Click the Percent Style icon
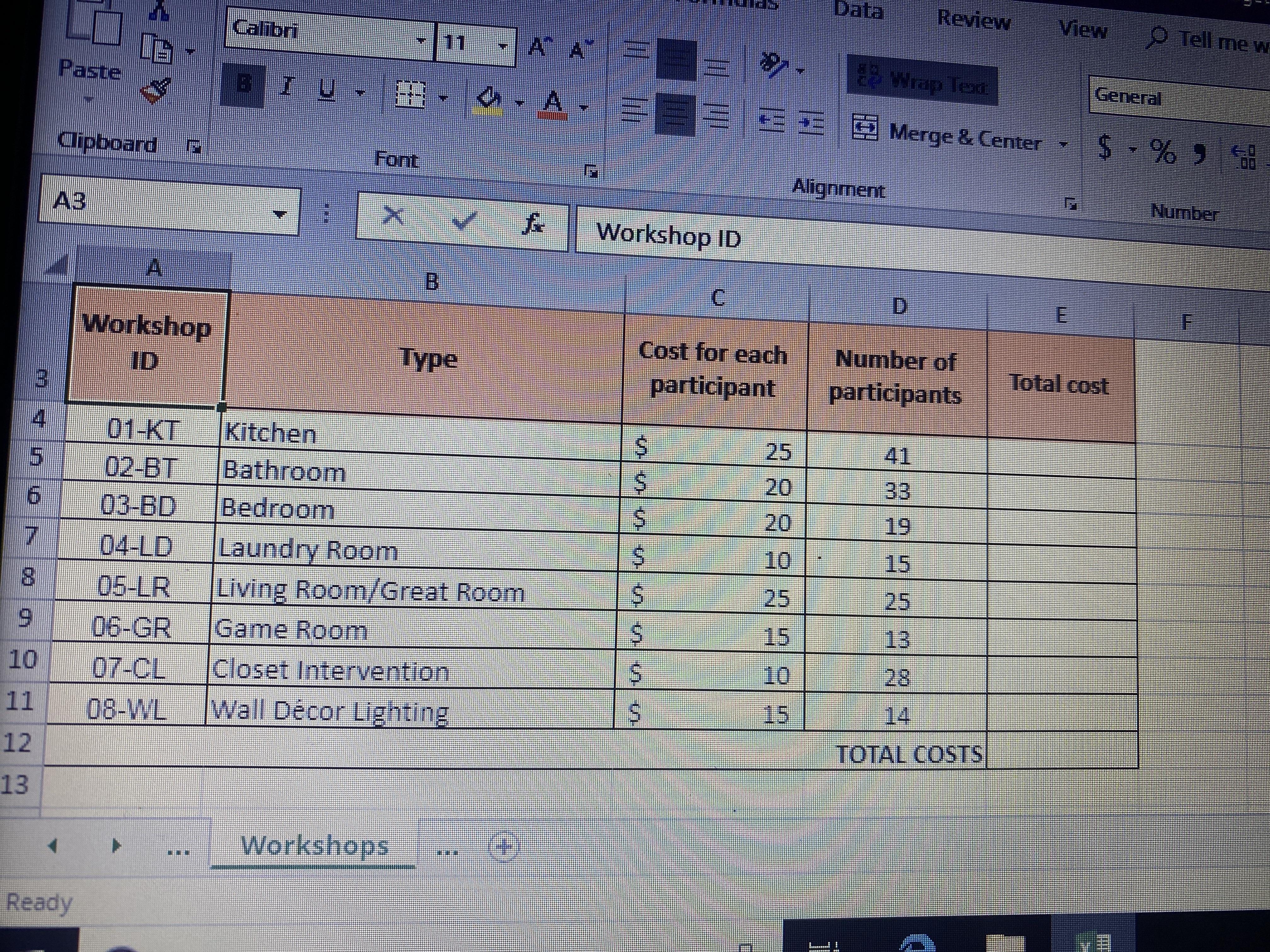Viewport: 1270px width, 952px height. point(1163,151)
